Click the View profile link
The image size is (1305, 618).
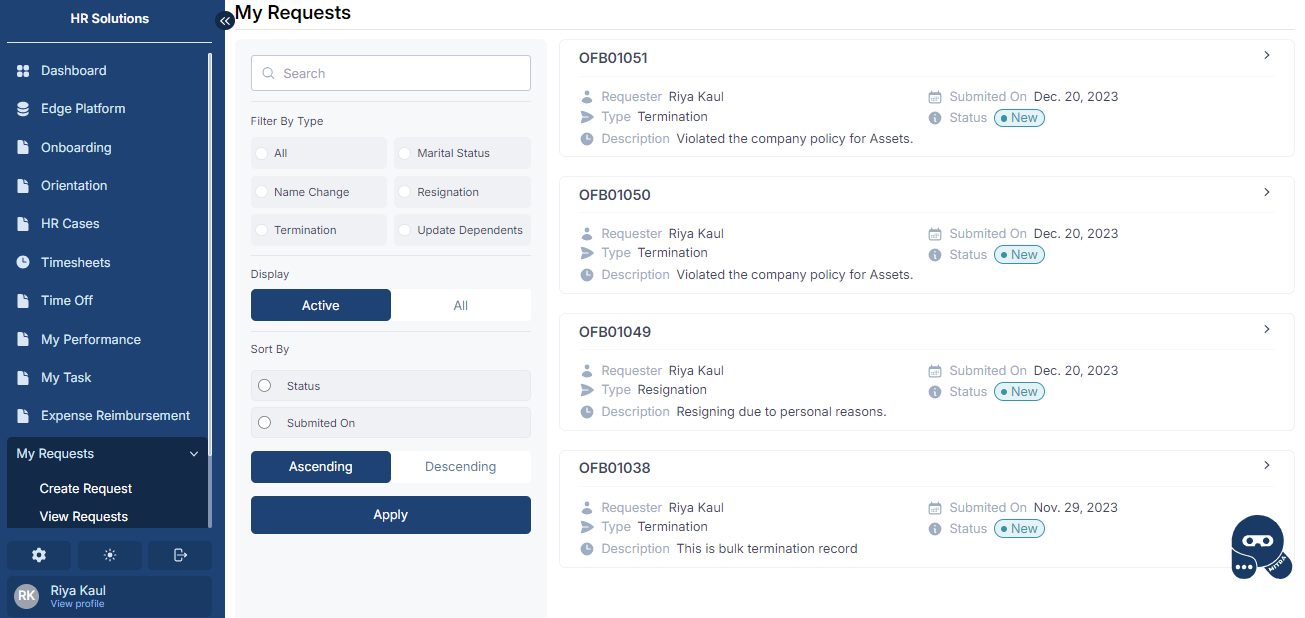click(77, 604)
